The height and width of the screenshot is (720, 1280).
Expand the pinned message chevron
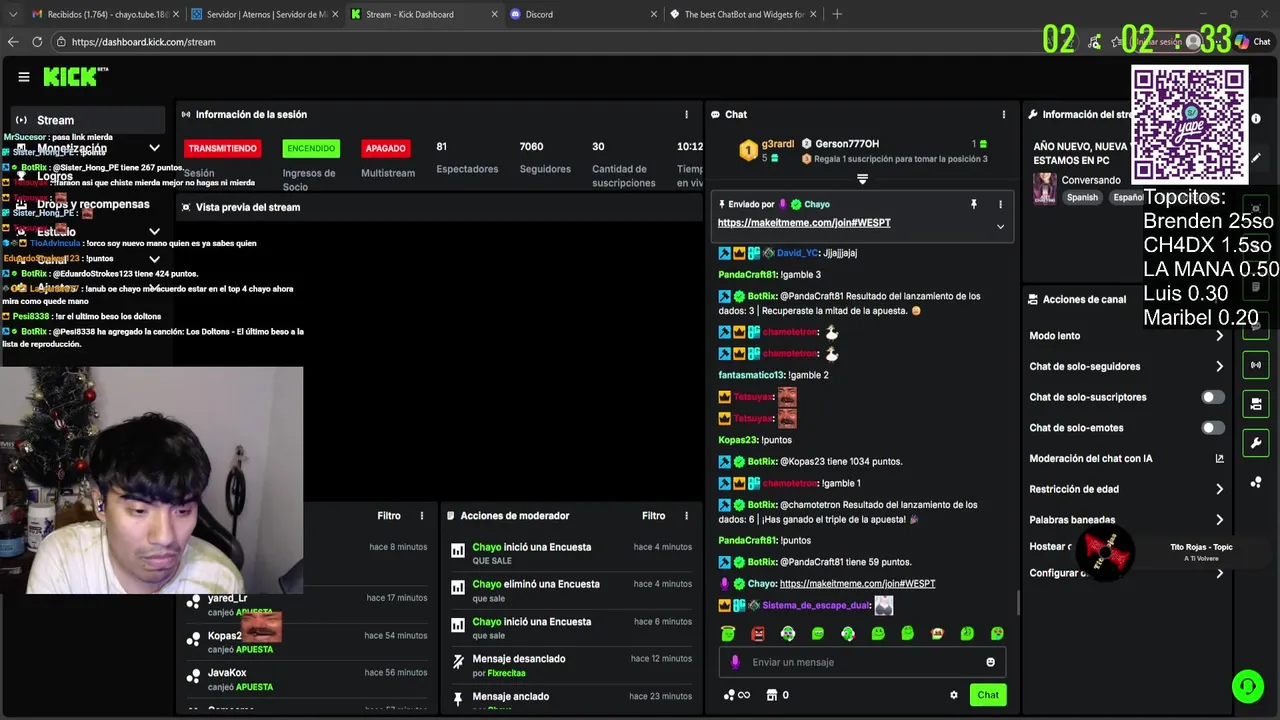click(1000, 227)
